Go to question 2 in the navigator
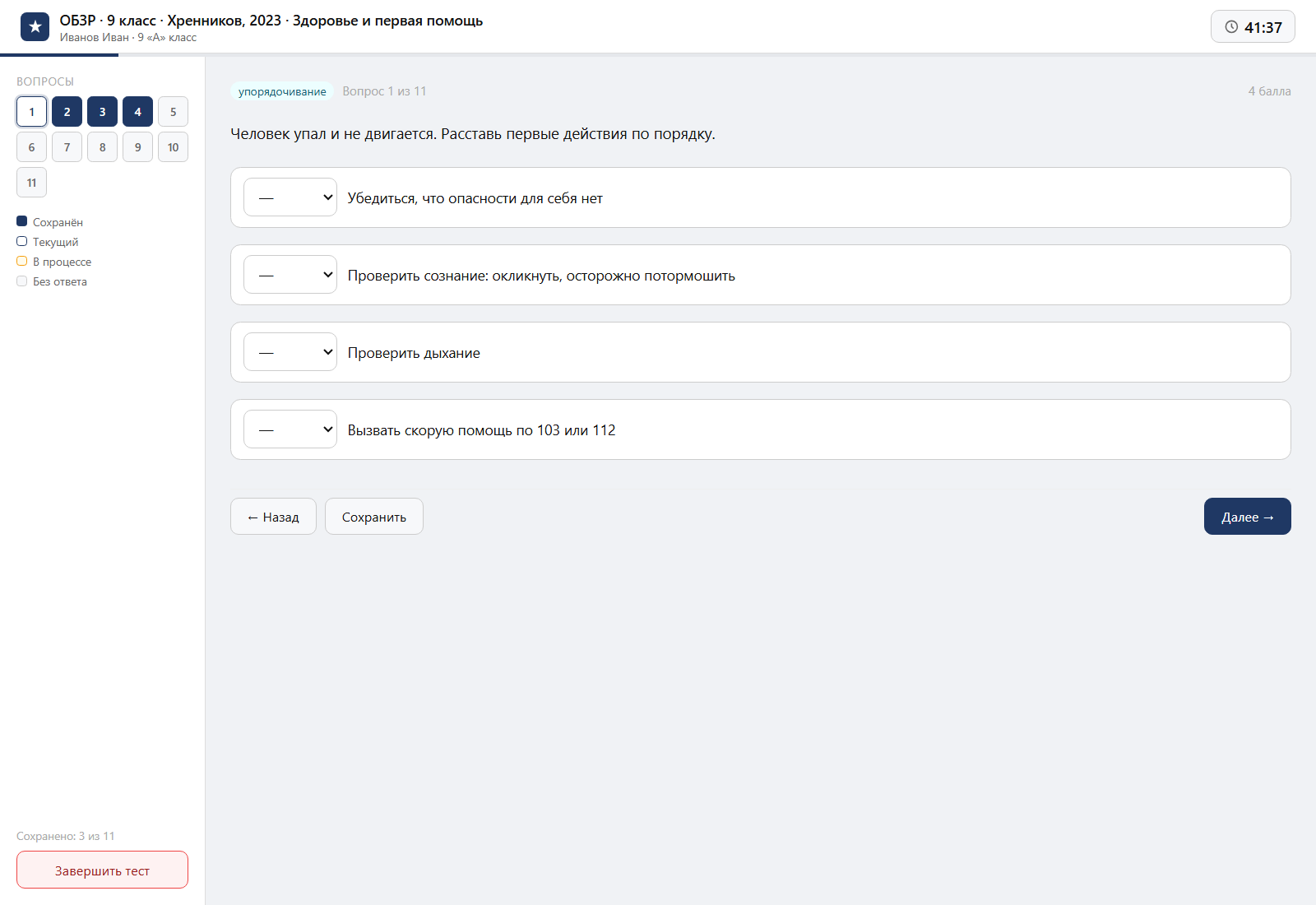Image resolution: width=1316 pixels, height=905 pixels. coord(67,112)
